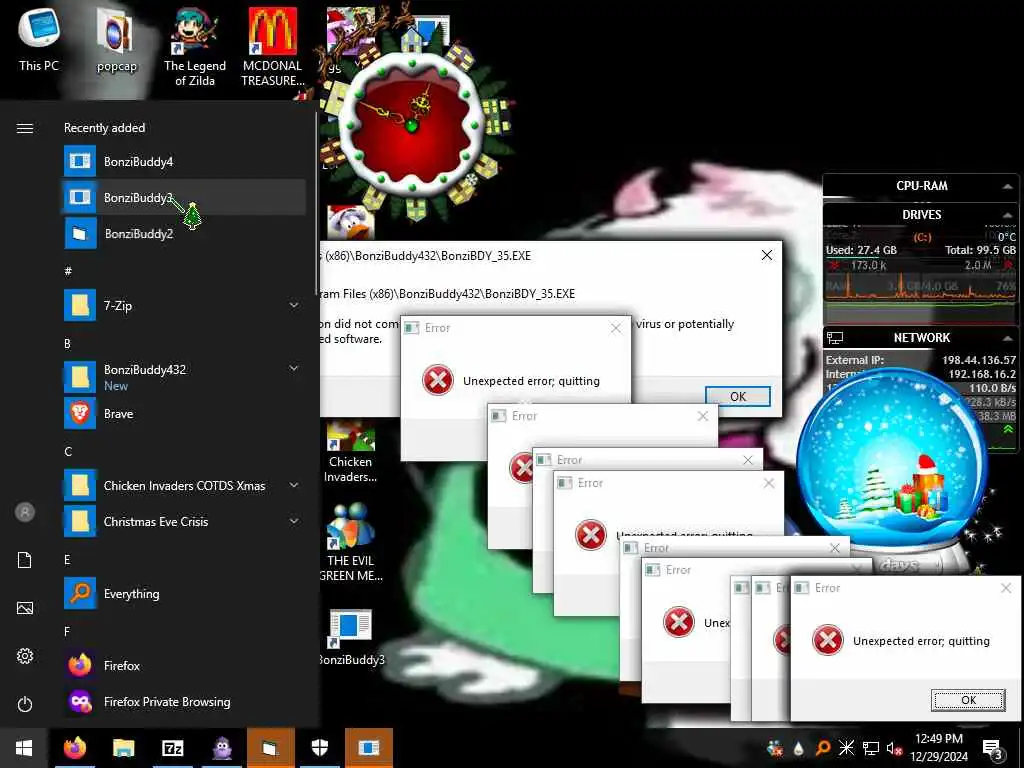Expand Chicken Invaders COTDS Xmas folder
The image size is (1024, 768).
pos(294,485)
